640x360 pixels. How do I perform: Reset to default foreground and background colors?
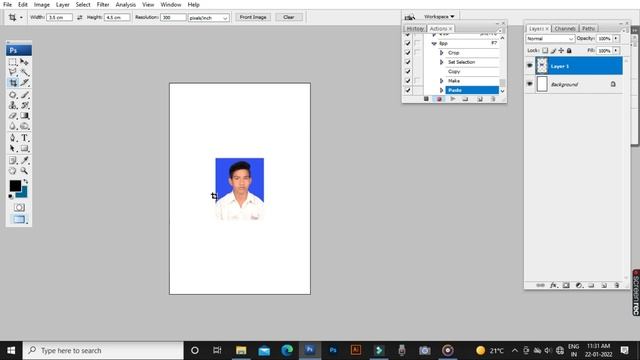click(11, 197)
